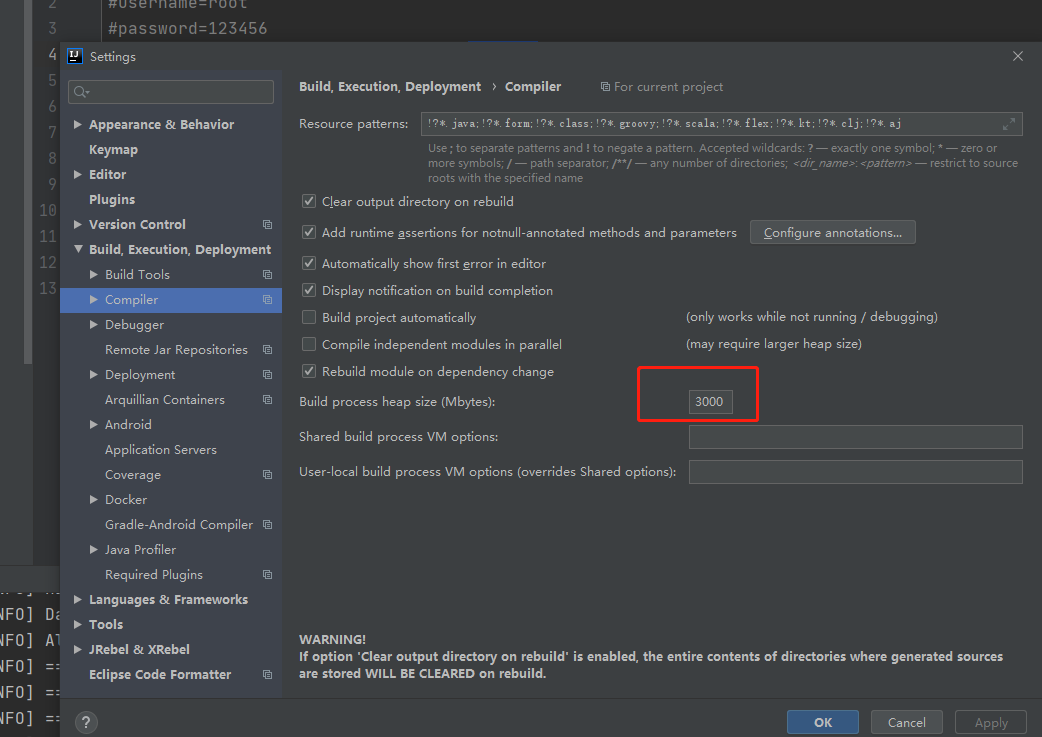
Task: Select Remote Jar Repositories item
Action: (x=176, y=350)
